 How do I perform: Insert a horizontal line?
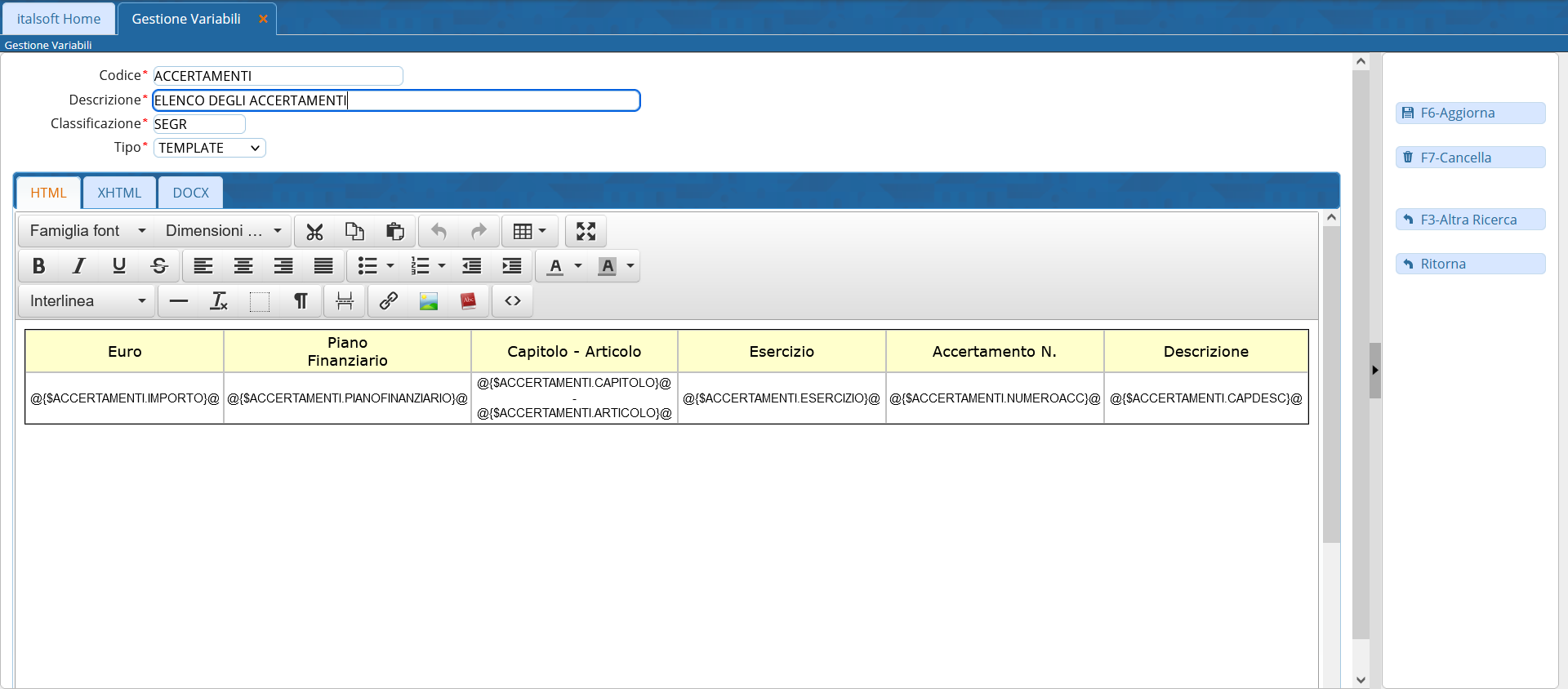(178, 301)
